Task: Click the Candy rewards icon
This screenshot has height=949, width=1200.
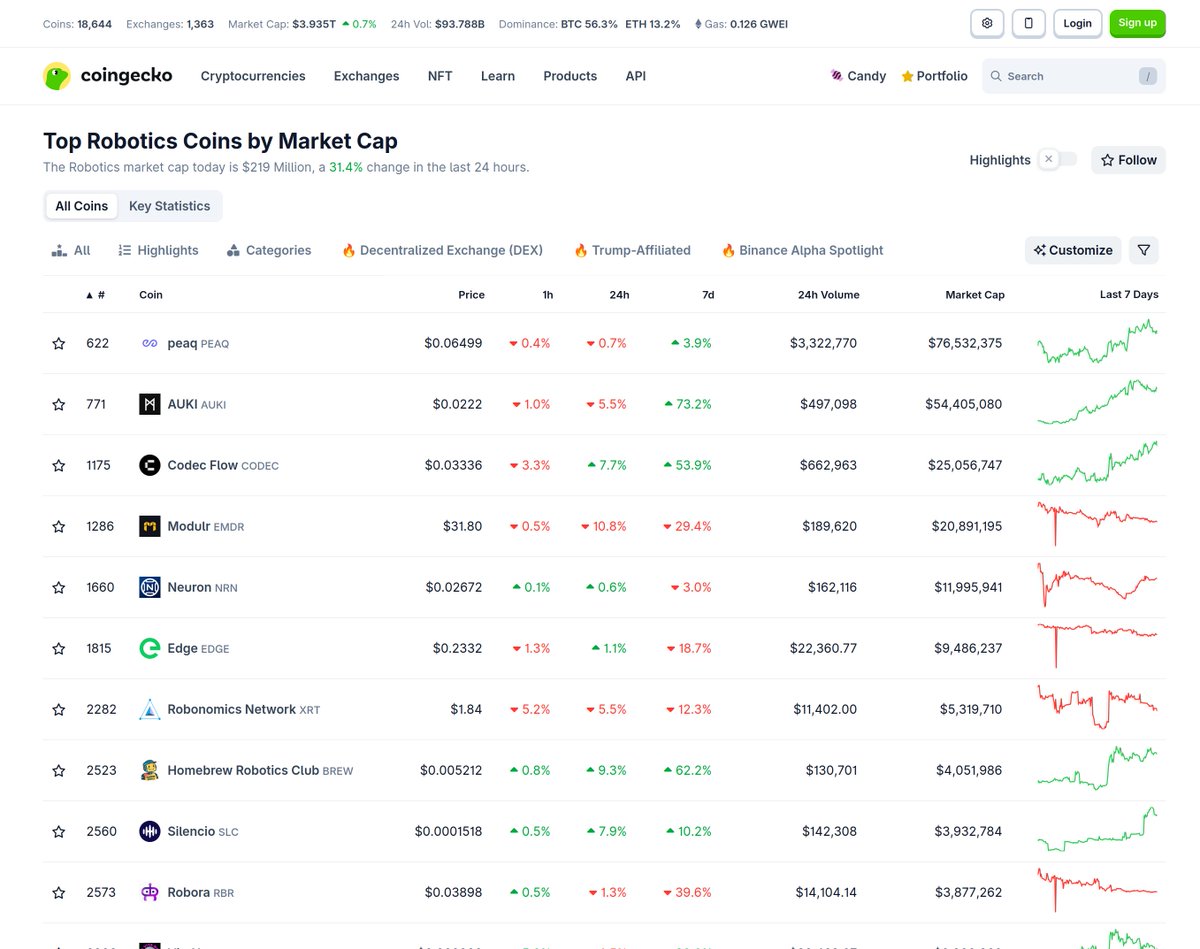Action: pyautogui.click(x=835, y=75)
